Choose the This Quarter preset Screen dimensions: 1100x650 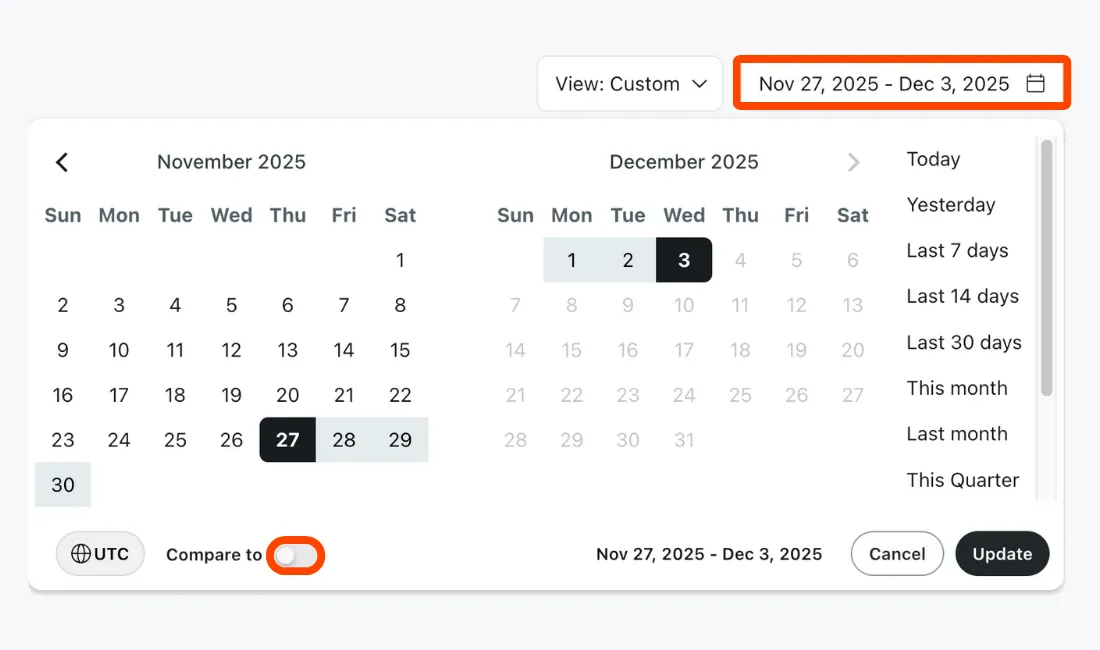click(963, 480)
